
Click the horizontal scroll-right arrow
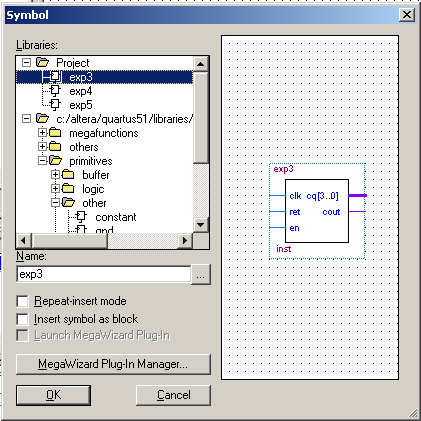pos(185,241)
